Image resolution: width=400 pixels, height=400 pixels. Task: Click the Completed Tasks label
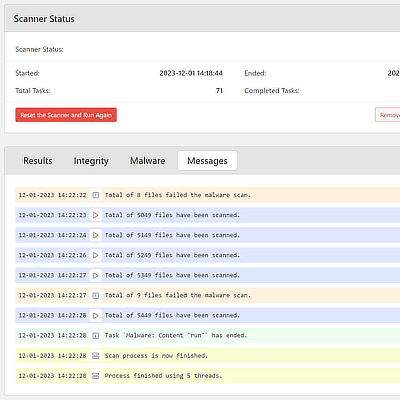click(272, 91)
